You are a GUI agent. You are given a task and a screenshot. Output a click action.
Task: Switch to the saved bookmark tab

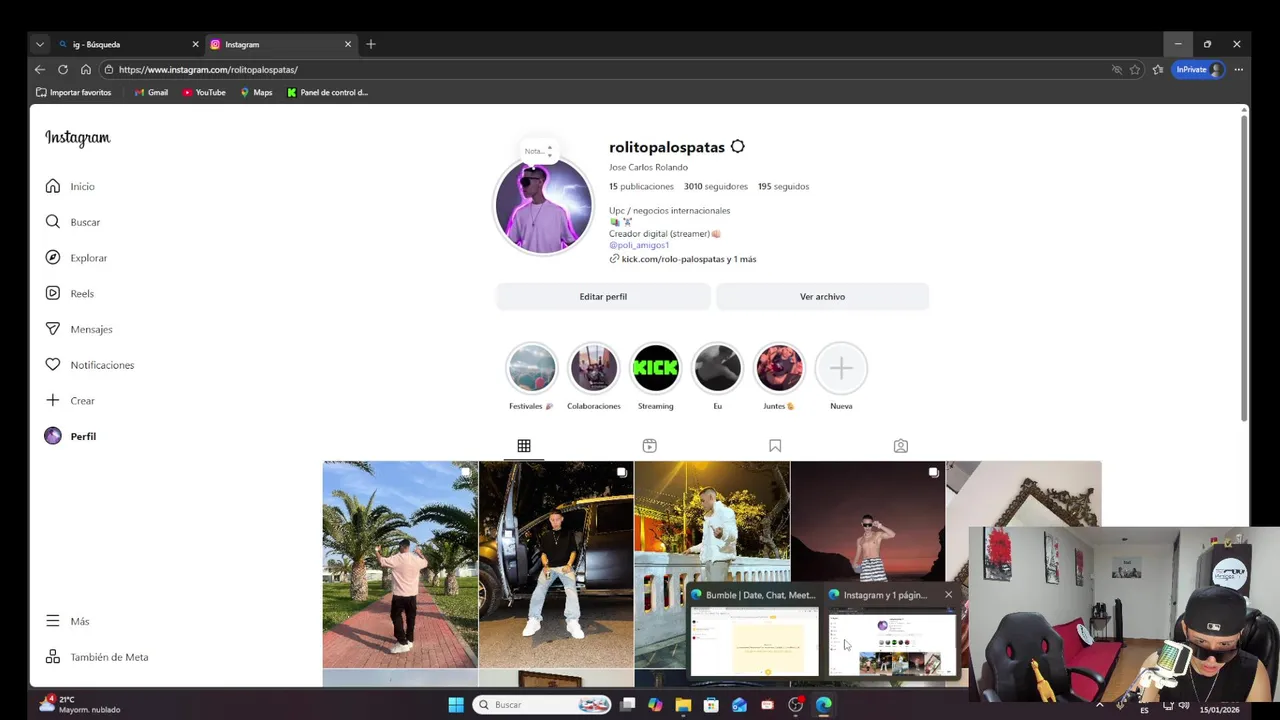pos(775,446)
